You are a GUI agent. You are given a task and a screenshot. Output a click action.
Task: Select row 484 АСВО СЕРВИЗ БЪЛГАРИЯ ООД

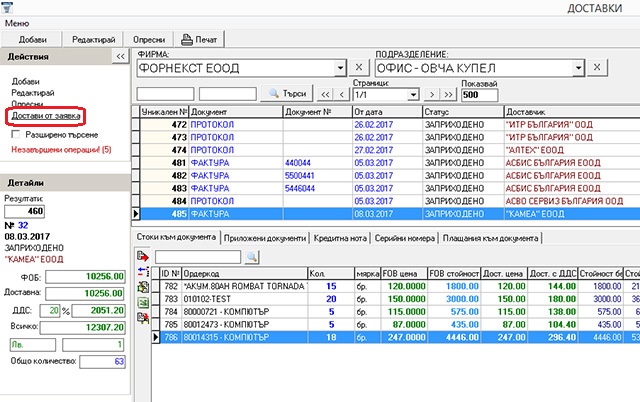click(386, 201)
